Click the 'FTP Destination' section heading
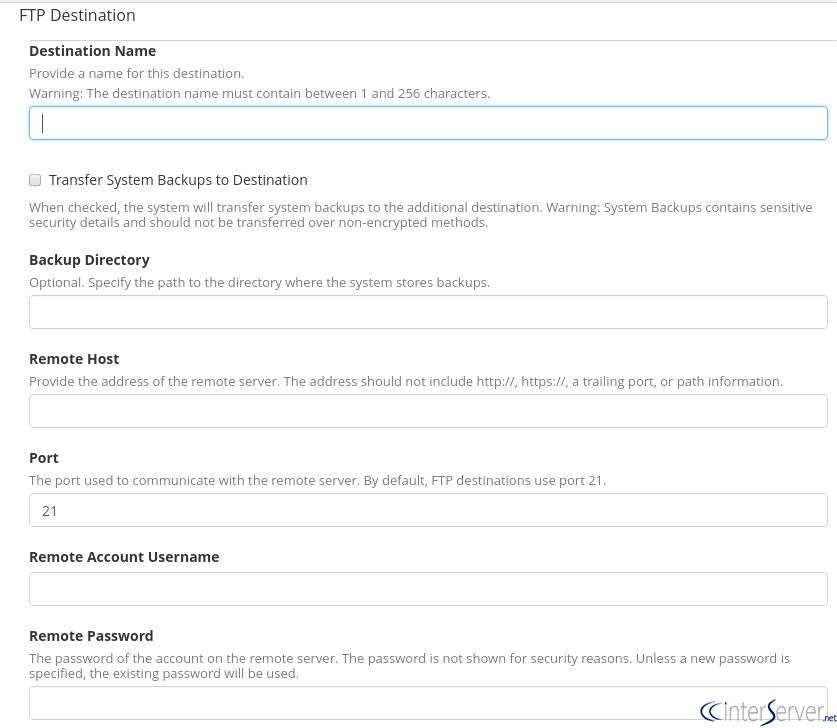 tap(77, 15)
